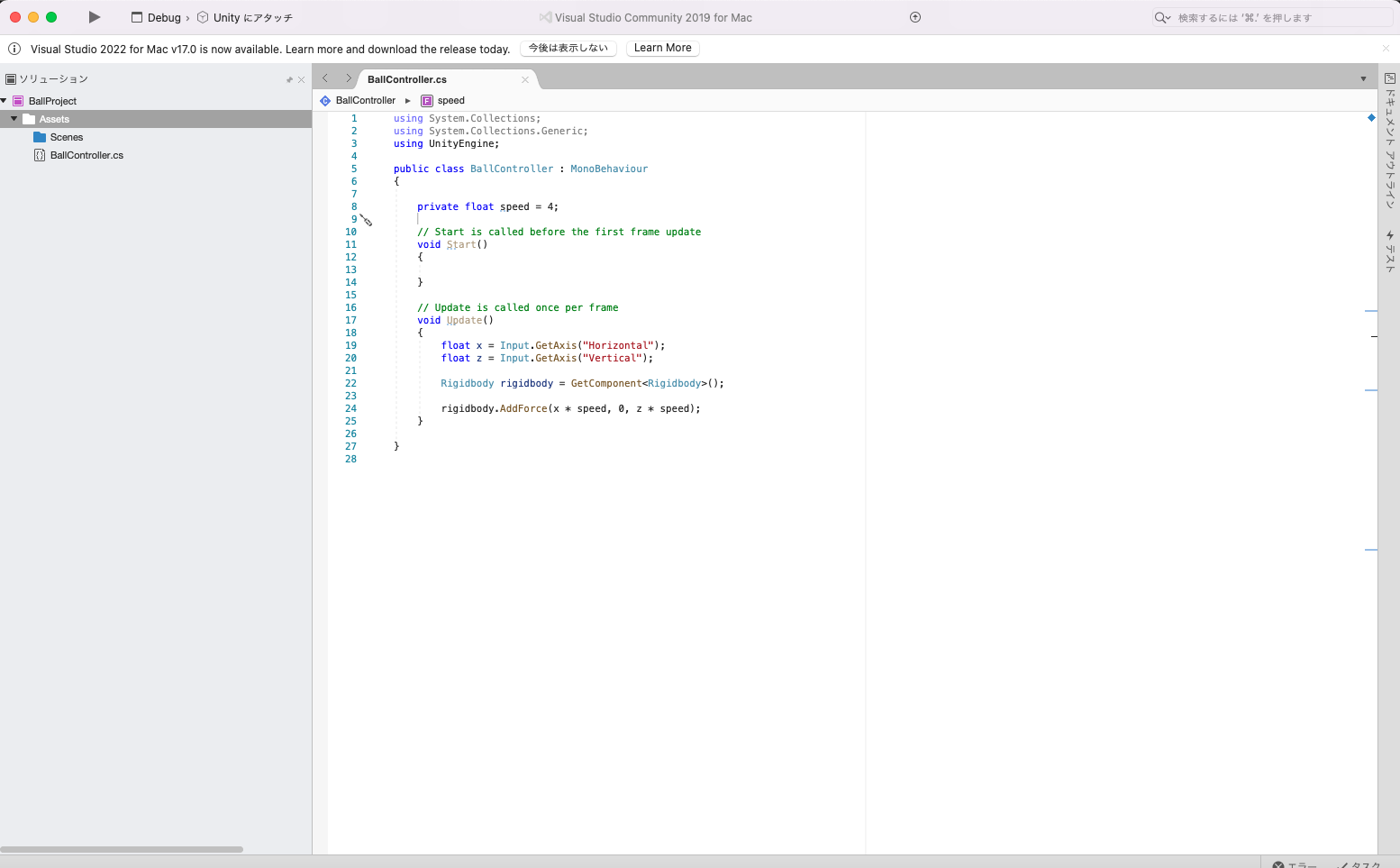Collapse the BallProject tree node
This screenshot has width=1400, height=868.
point(5,101)
